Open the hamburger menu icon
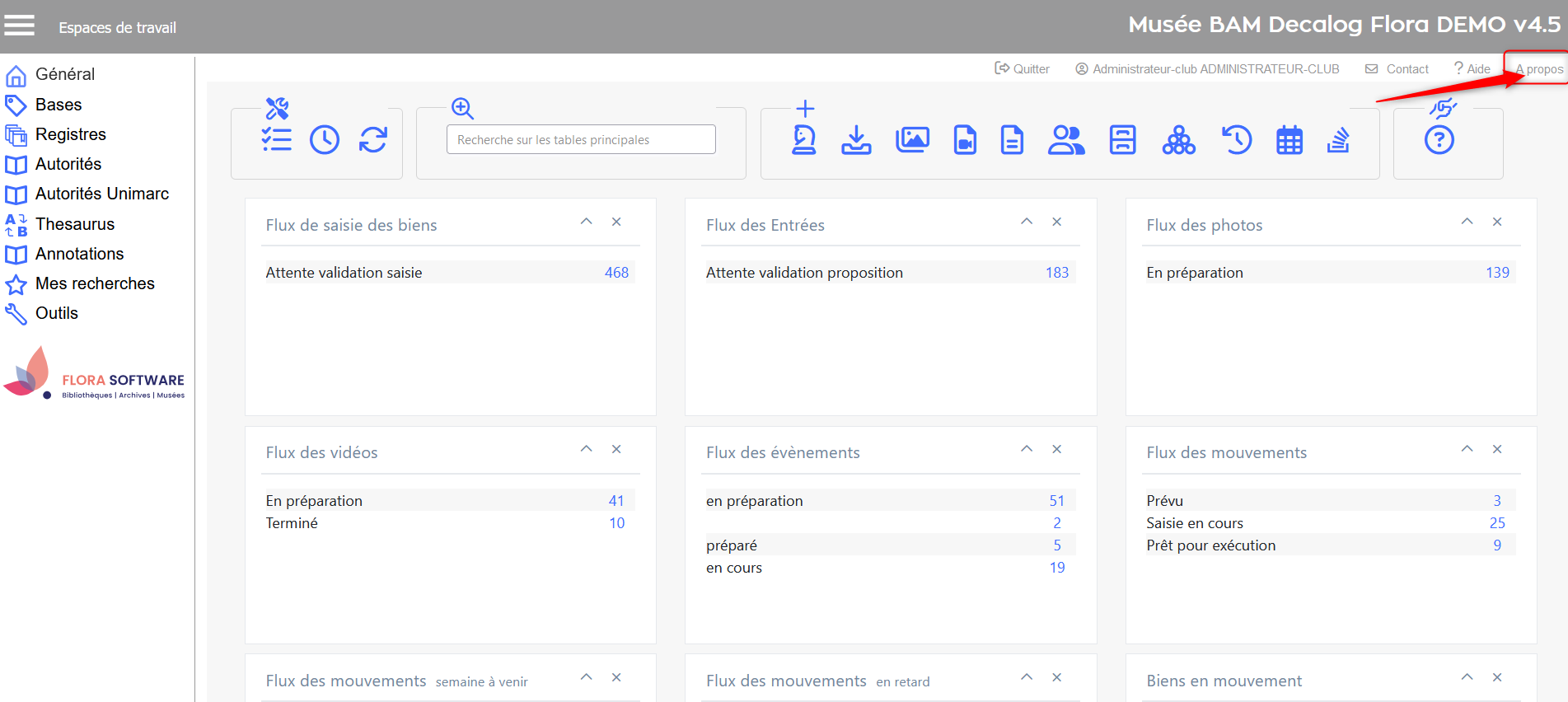Screen dimensions: 1568x702 point(20,26)
